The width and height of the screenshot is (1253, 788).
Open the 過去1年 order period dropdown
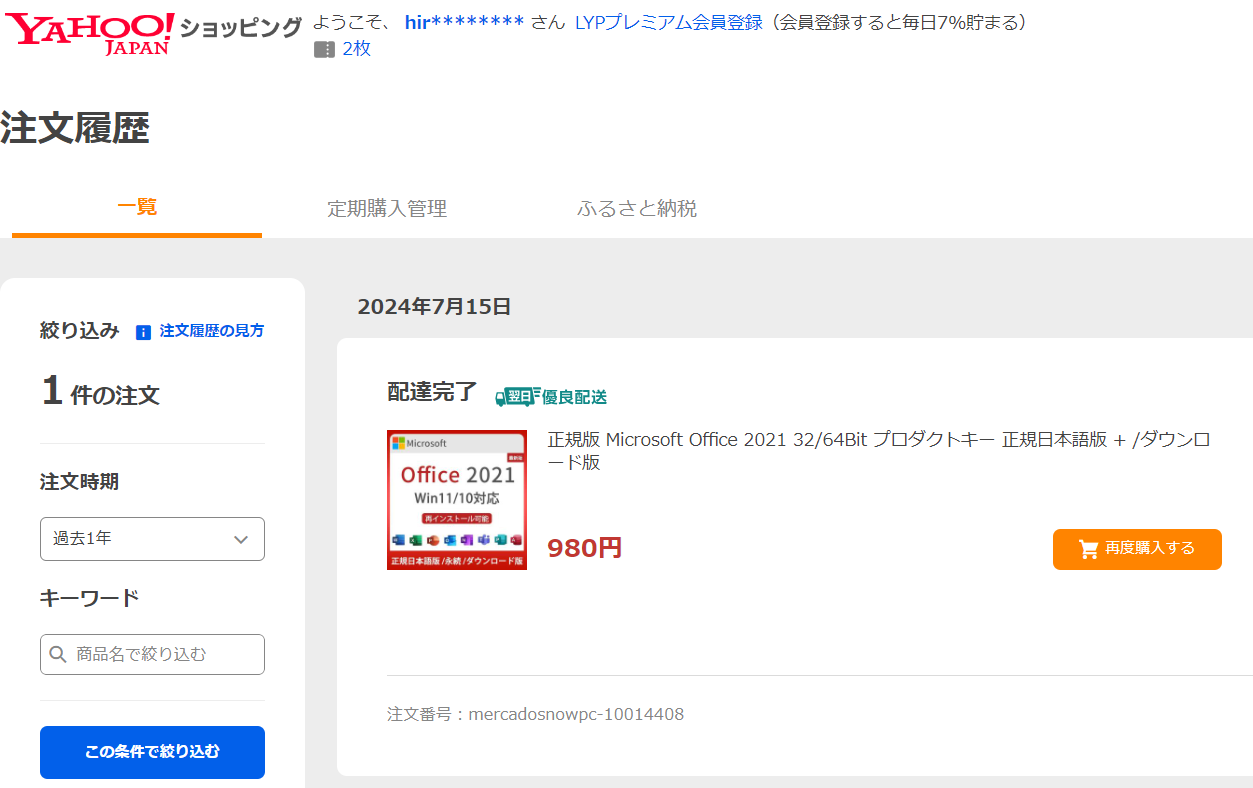pos(152,539)
